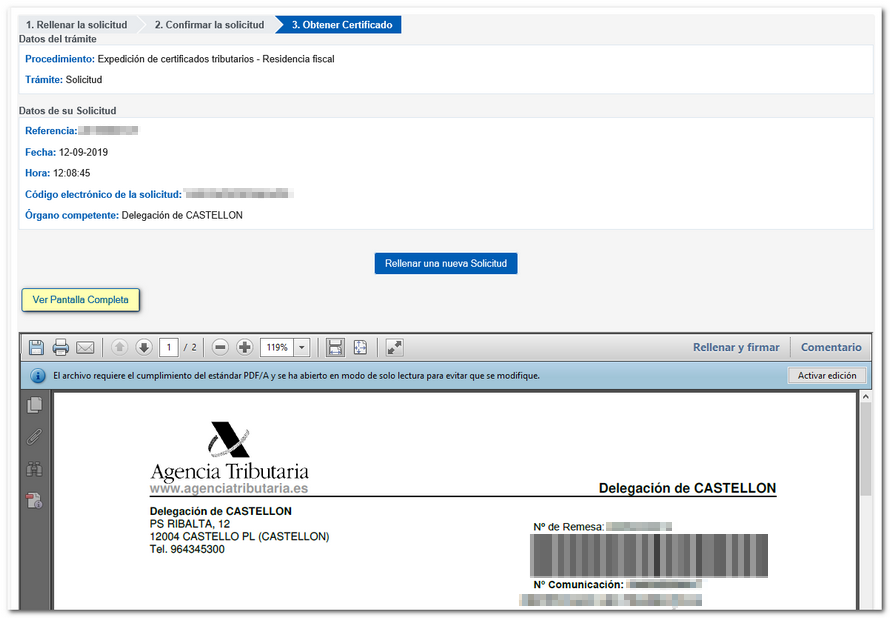890x618 pixels.
Task: Switch PDF viewer to read mode with the expand-arrows icon
Action: point(395,347)
